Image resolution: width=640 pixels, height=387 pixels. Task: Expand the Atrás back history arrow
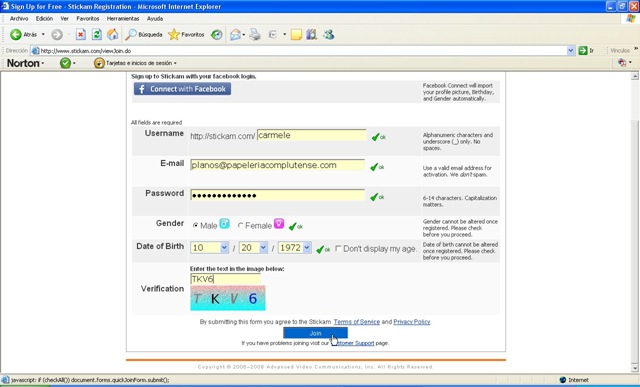click(43, 35)
